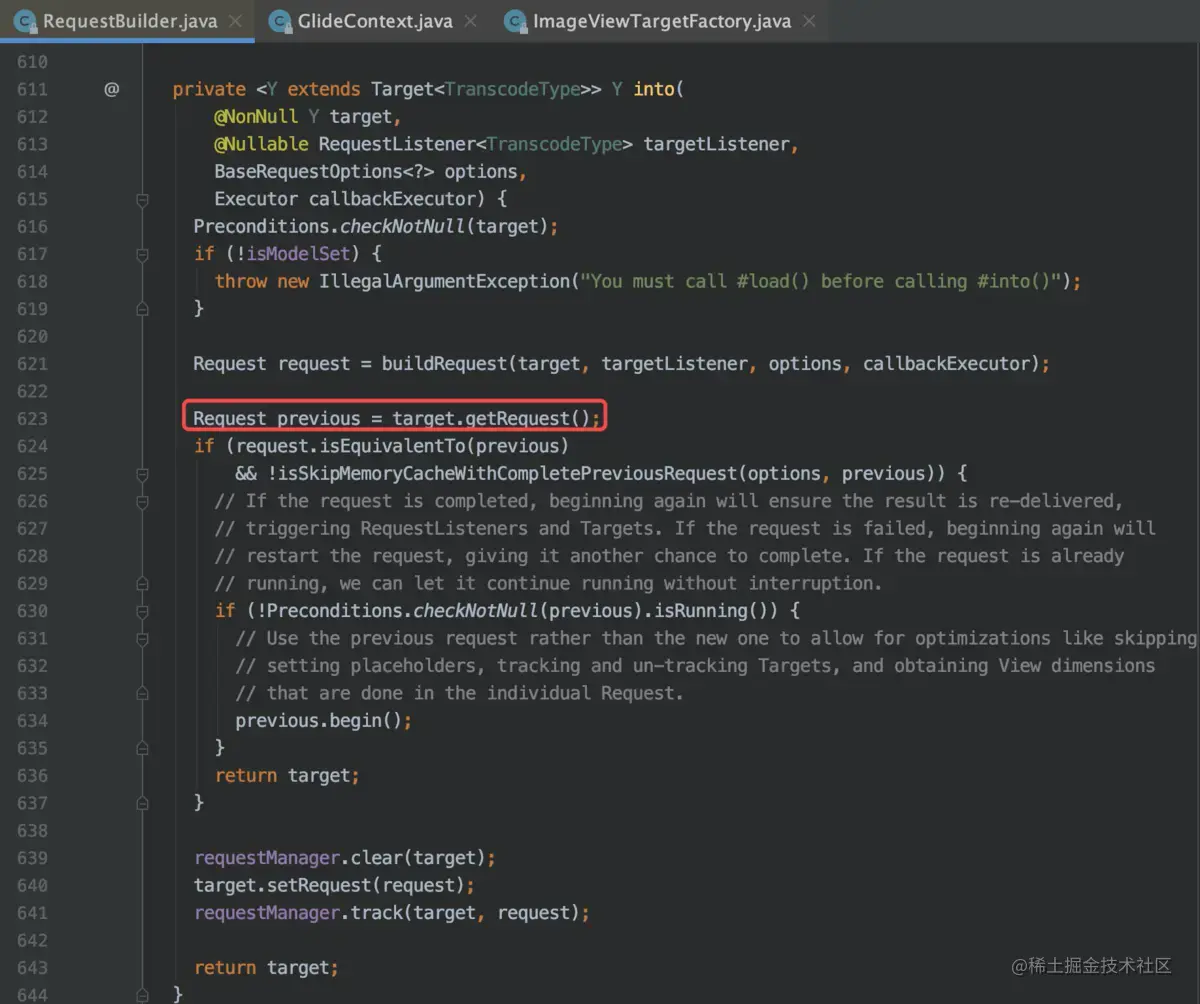Click line number 610 in the gutter
The height and width of the screenshot is (1004, 1200).
point(32,62)
